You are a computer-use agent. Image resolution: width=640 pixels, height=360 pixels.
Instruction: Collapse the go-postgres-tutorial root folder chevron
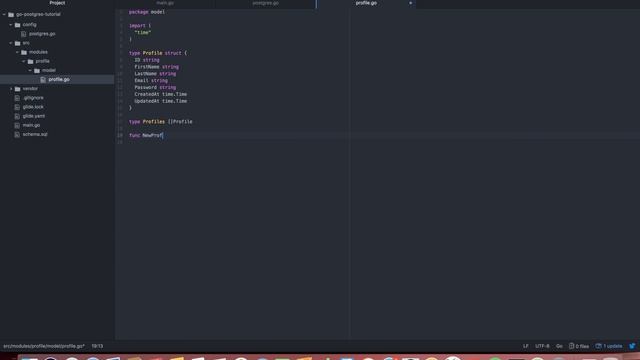[x=4, y=15]
